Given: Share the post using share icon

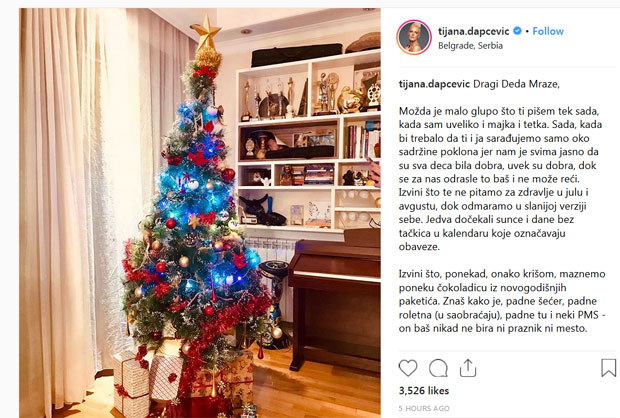Looking at the screenshot, I should [x=468, y=368].
